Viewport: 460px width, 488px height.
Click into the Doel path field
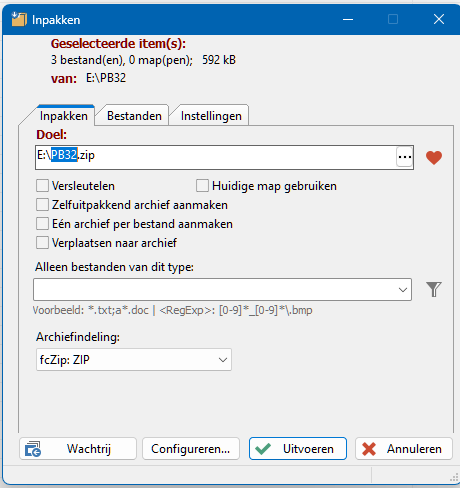215,157
